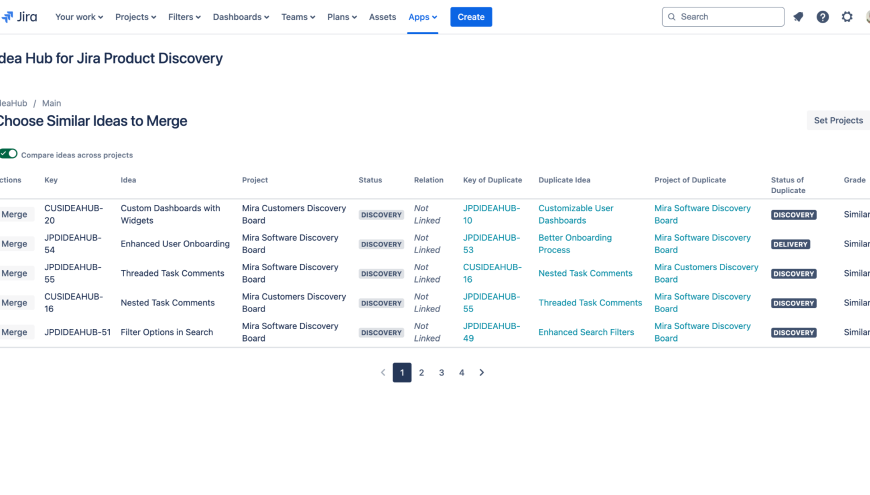Open the help question mark icon

tap(822, 17)
